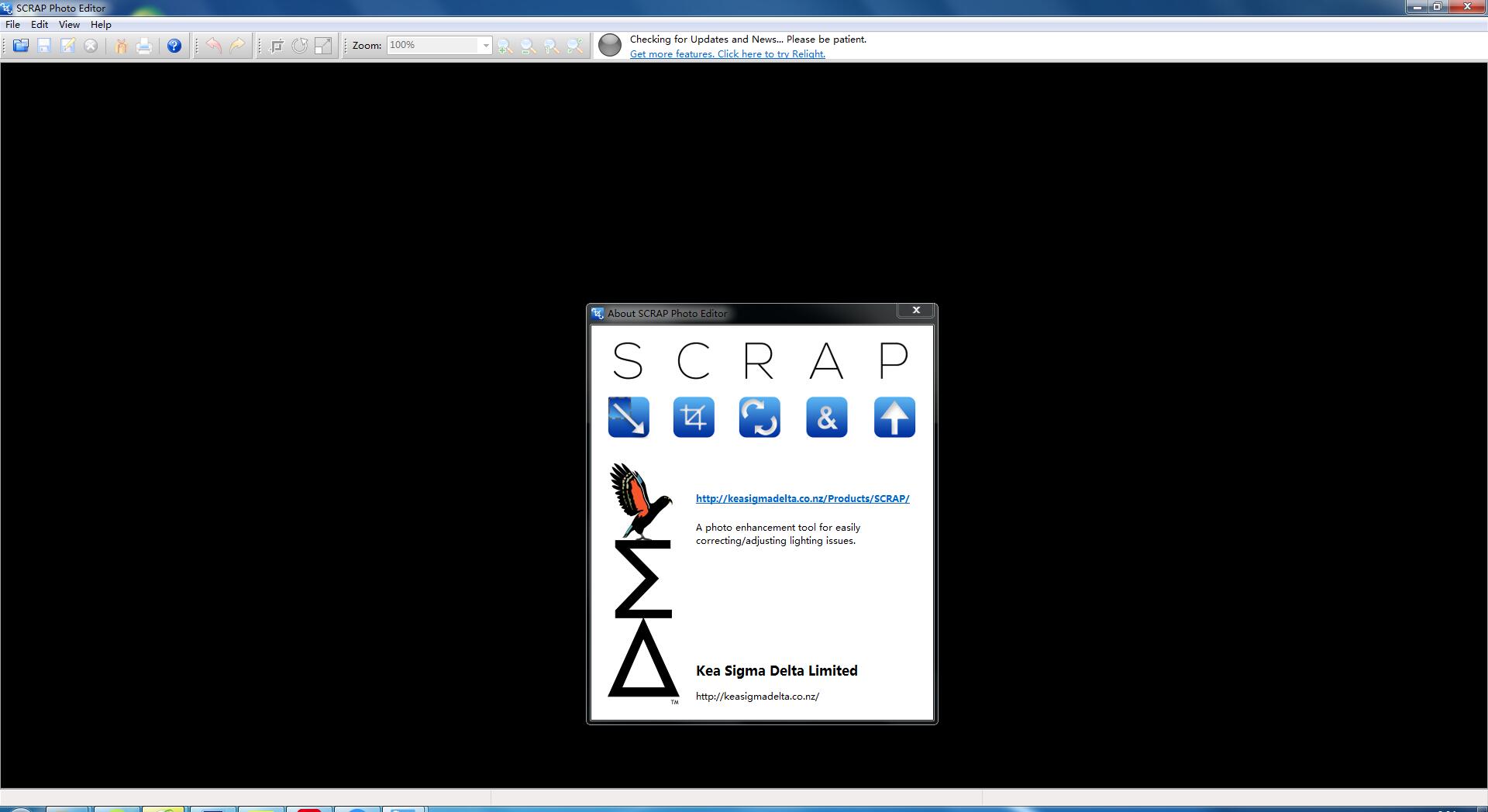Click the 'Checking for Updates and News' message
The image size is (1488, 812).
748,39
